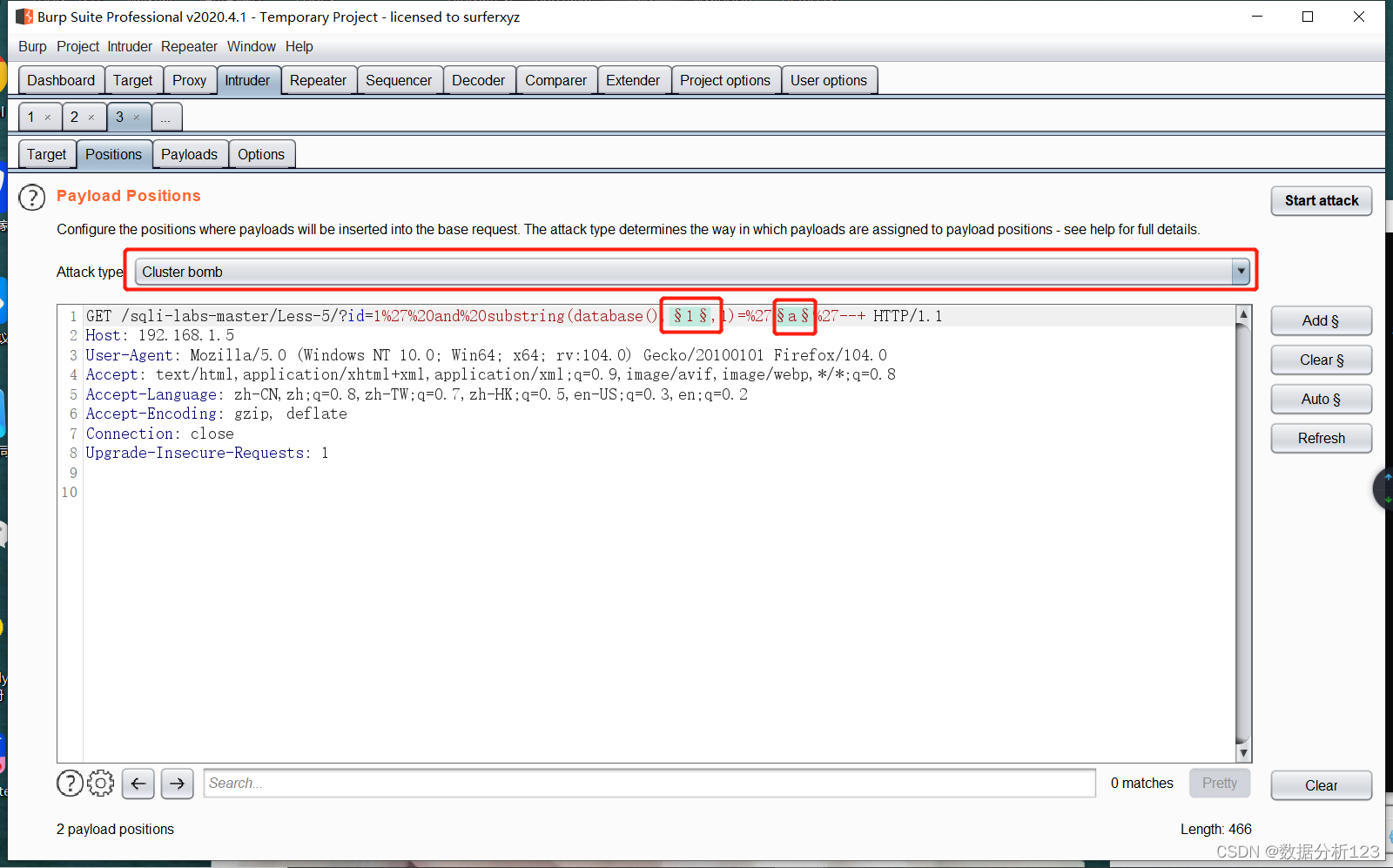Open the Project options tab
The height and width of the screenshot is (868, 1393).
725,80
